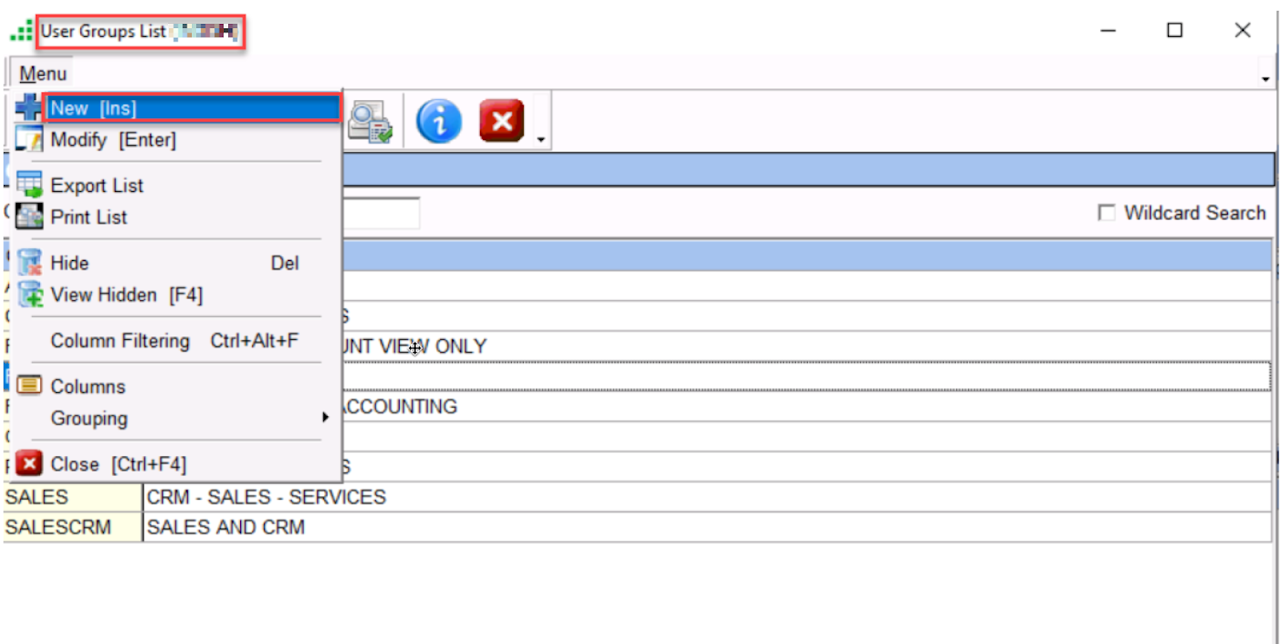Click the Menu item in the menu bar
The width and height of the screenshot is (1280, 644).
coord(43,74)
